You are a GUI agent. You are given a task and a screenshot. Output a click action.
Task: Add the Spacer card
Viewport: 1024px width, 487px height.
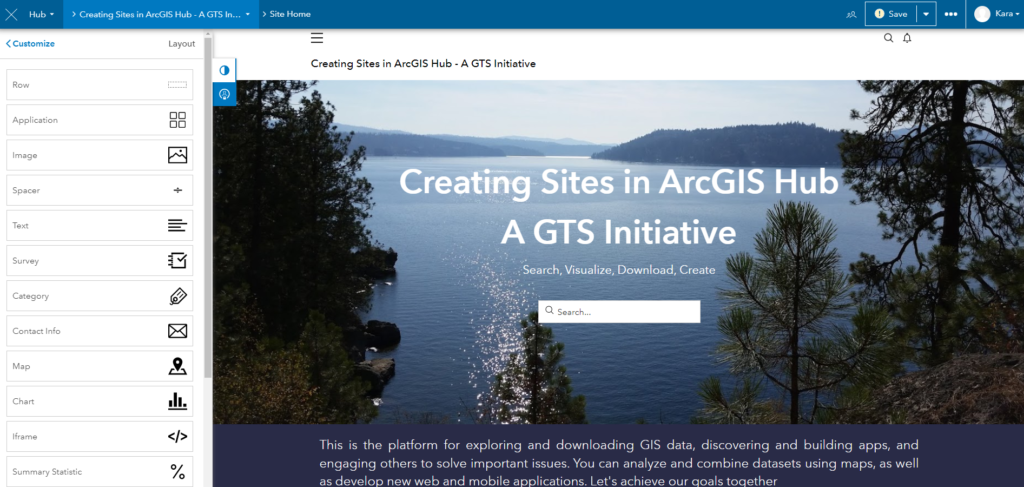tap(100, 191)
